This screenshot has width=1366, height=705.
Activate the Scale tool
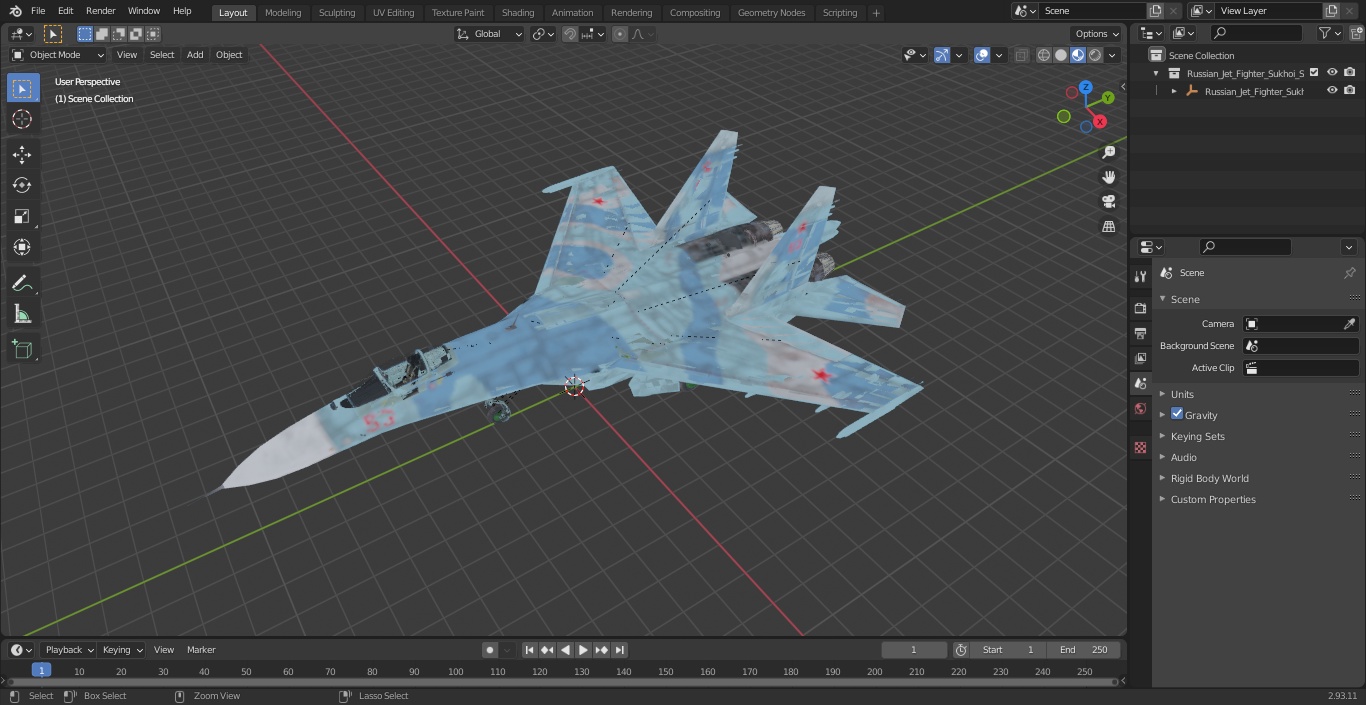(22, 216)
